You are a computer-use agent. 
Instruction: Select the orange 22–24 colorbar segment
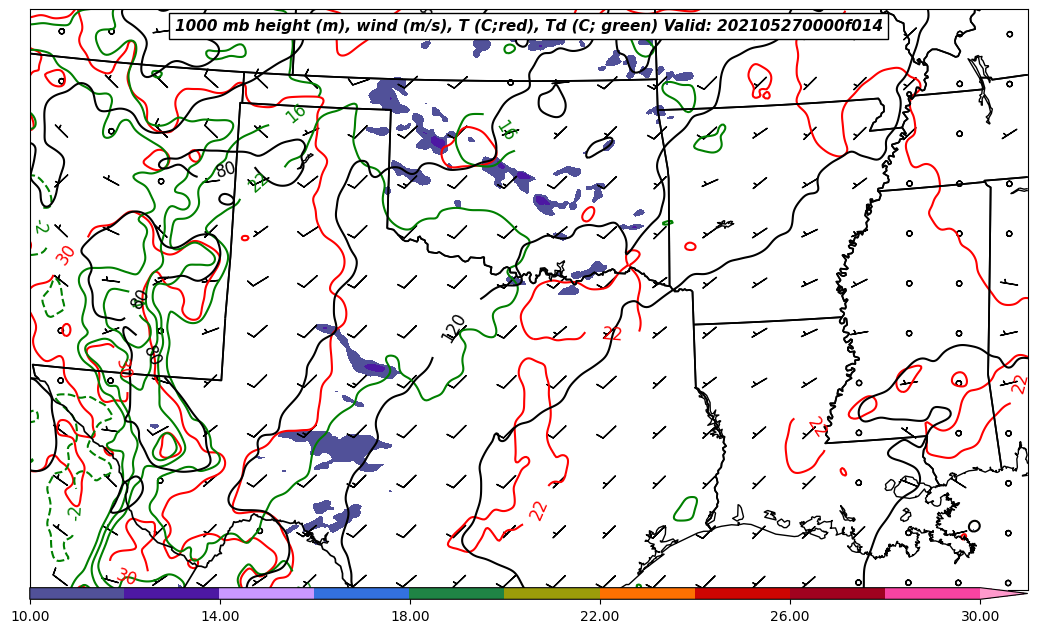coord(647,593)
